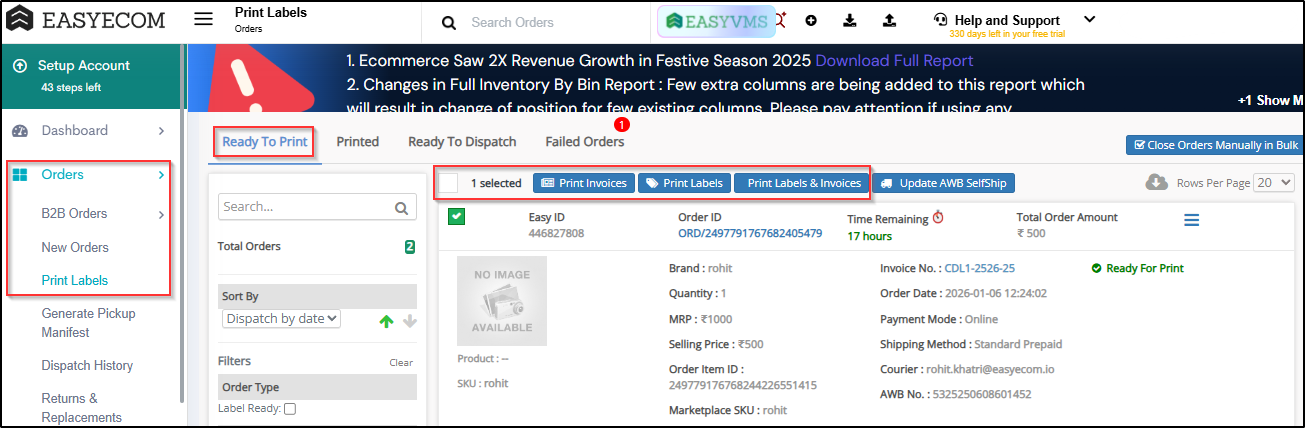
Task: Uncheck the green checkbox for order 446827808
Action: click(x=456, y=217)
